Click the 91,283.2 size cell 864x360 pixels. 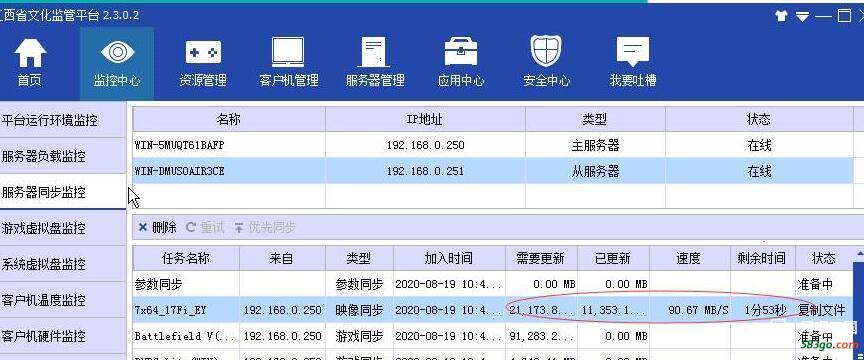click(542, 336)
